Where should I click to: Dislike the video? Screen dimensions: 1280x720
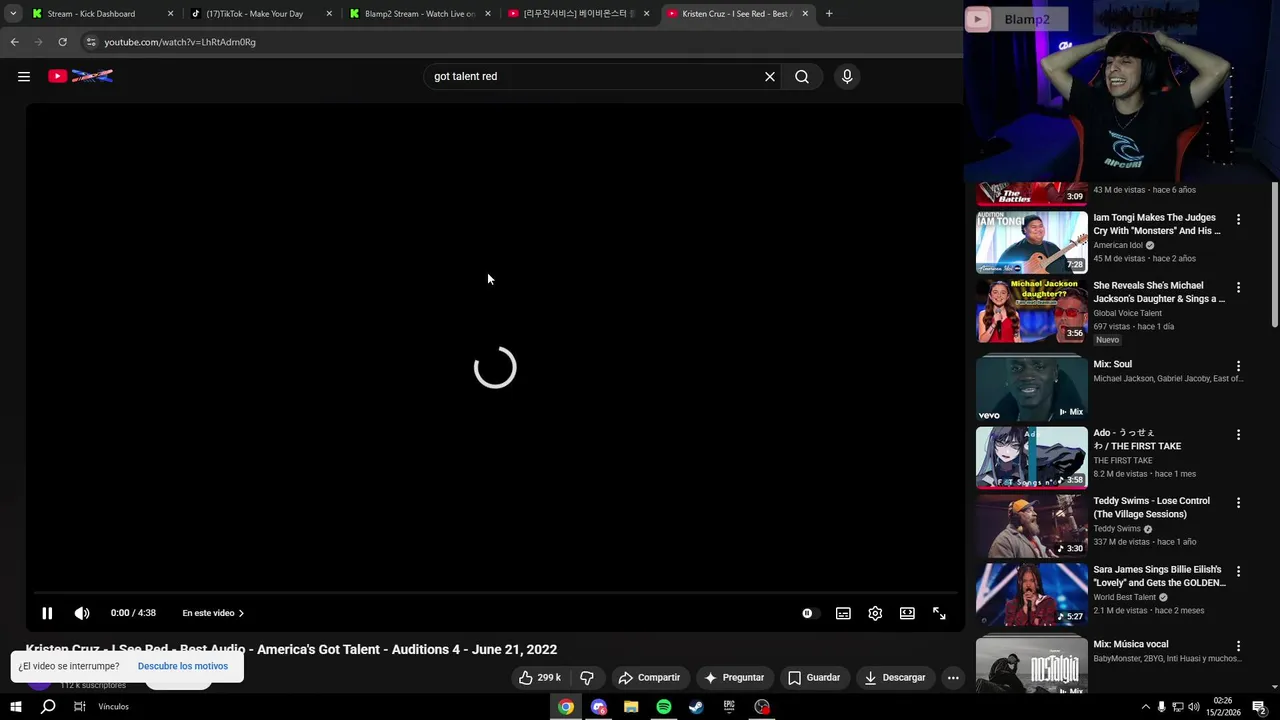pyautogui.click(x=587, y=677)
